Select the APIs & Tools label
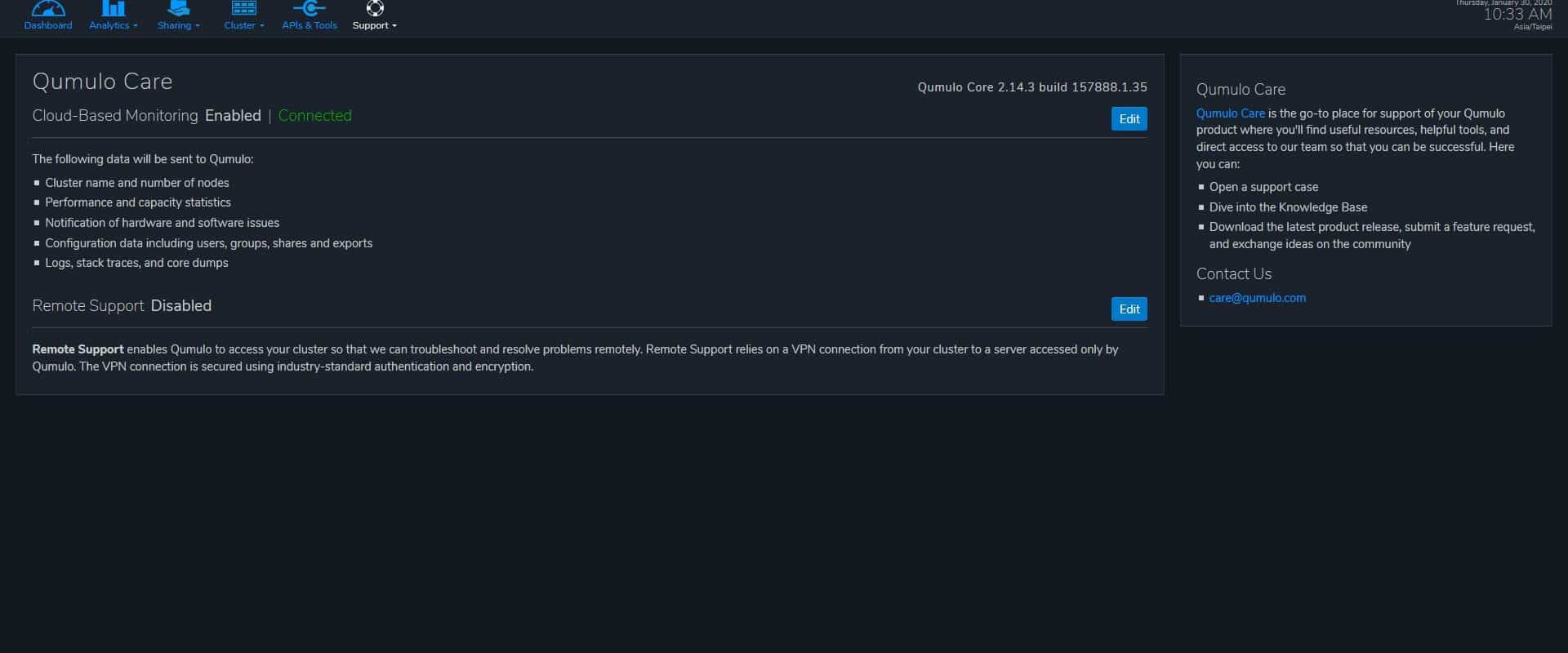1568x653 pixels. pyautogui.click(x=310, y=25)
